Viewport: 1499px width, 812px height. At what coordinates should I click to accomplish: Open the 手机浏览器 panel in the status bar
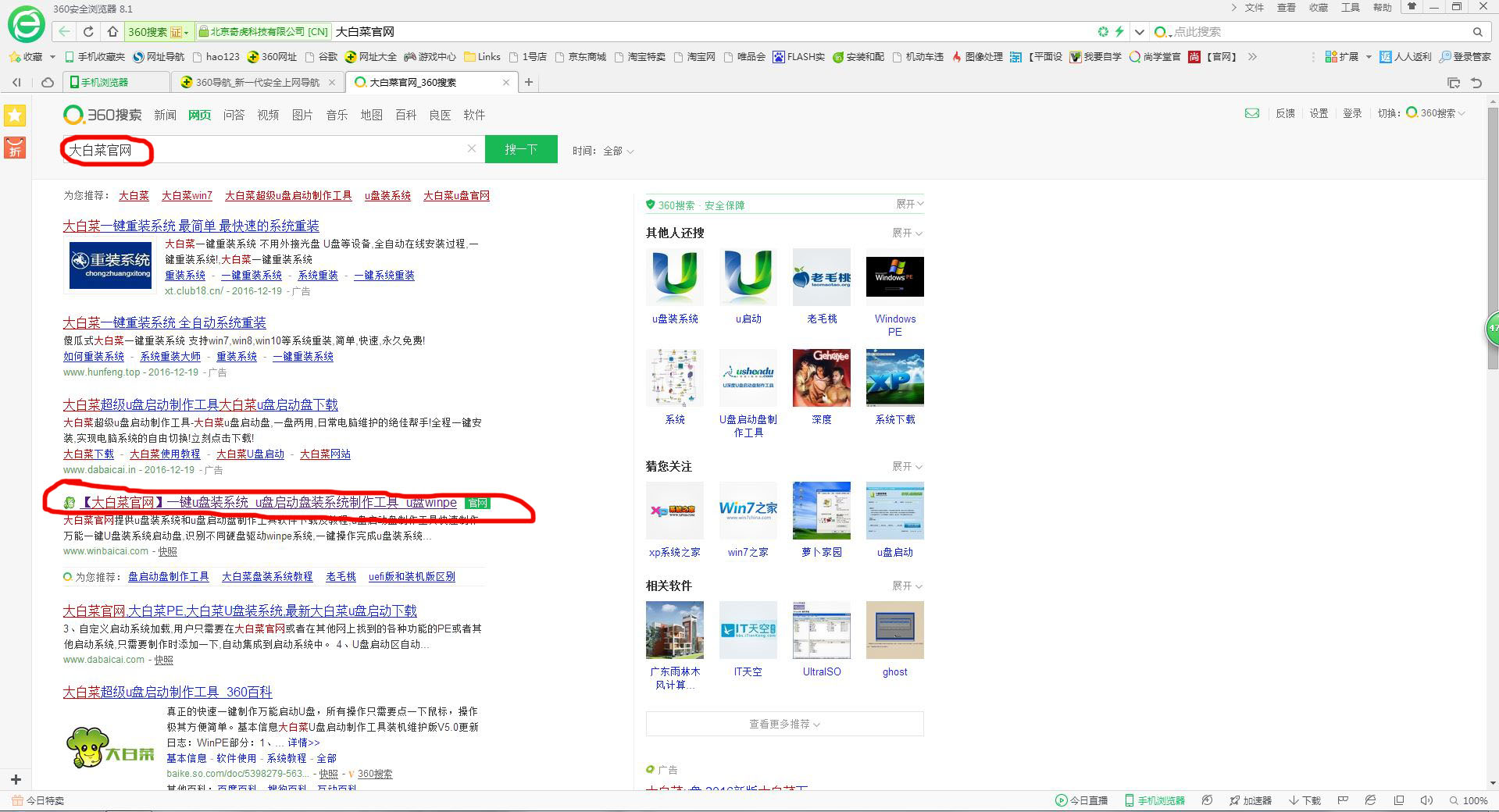coord(1157,800)
